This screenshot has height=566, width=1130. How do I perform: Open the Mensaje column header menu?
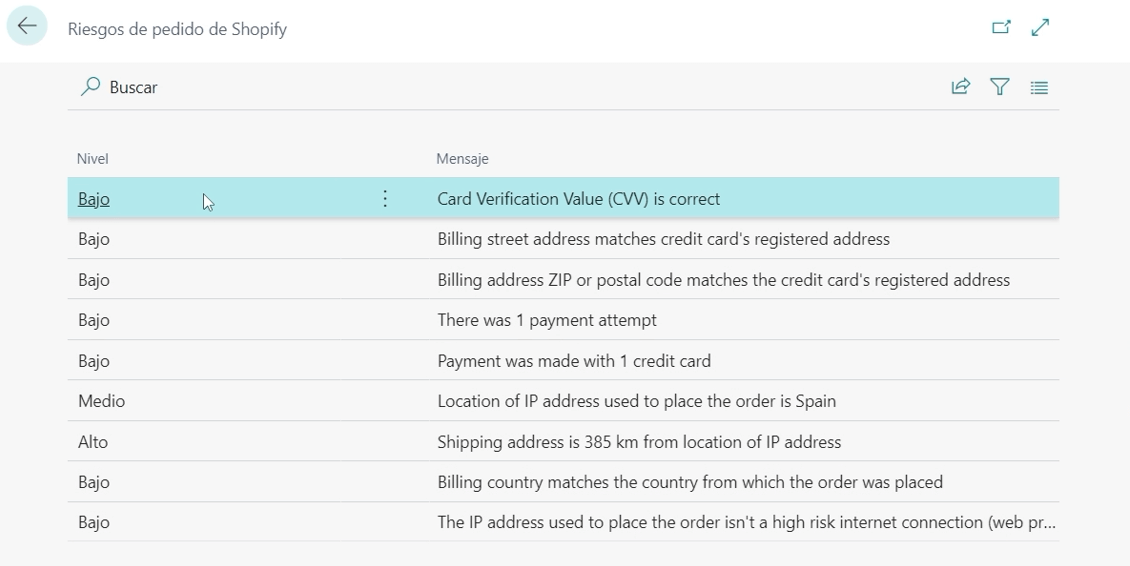462,159
